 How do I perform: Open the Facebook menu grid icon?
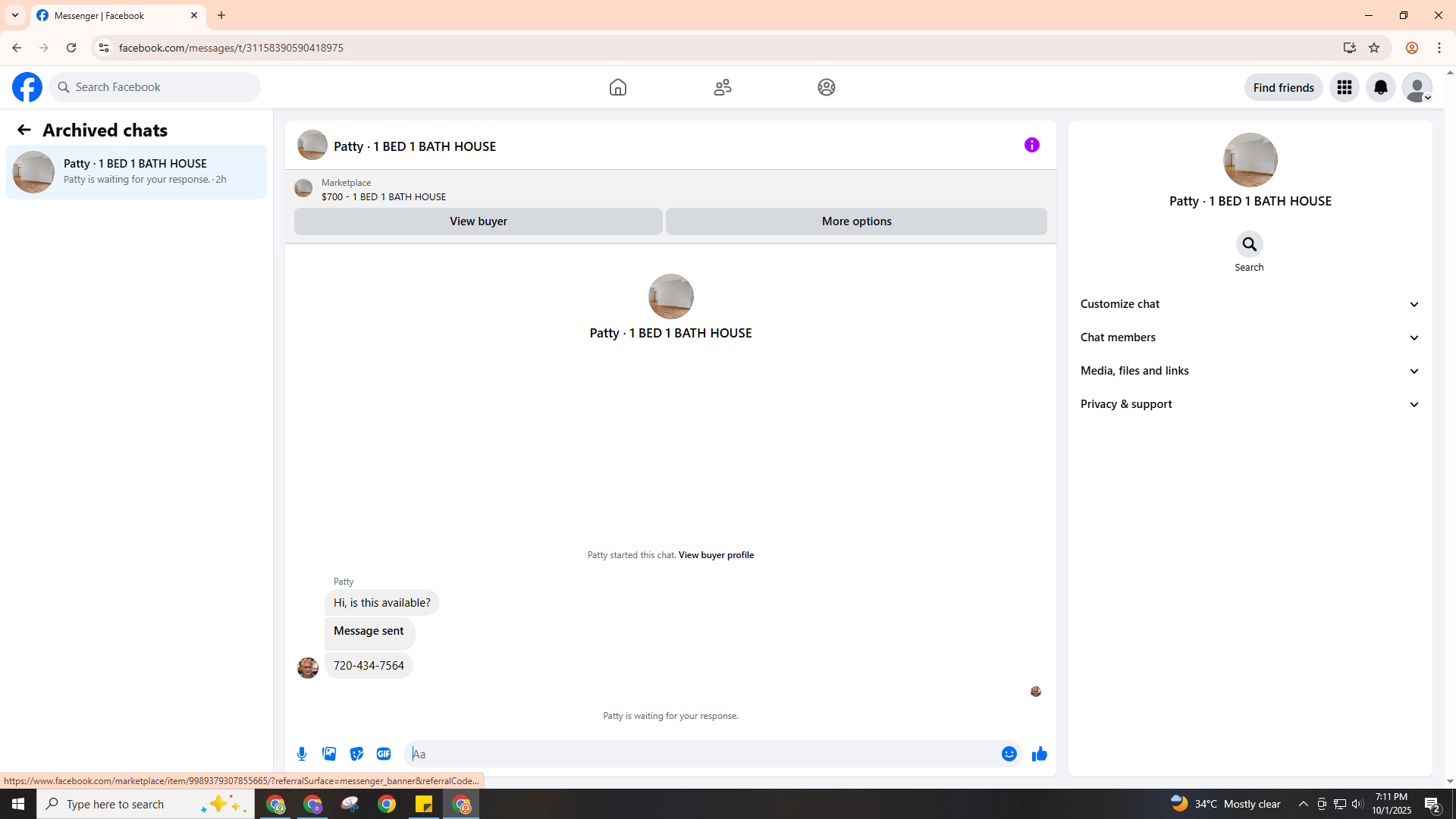click(1345, 87)
